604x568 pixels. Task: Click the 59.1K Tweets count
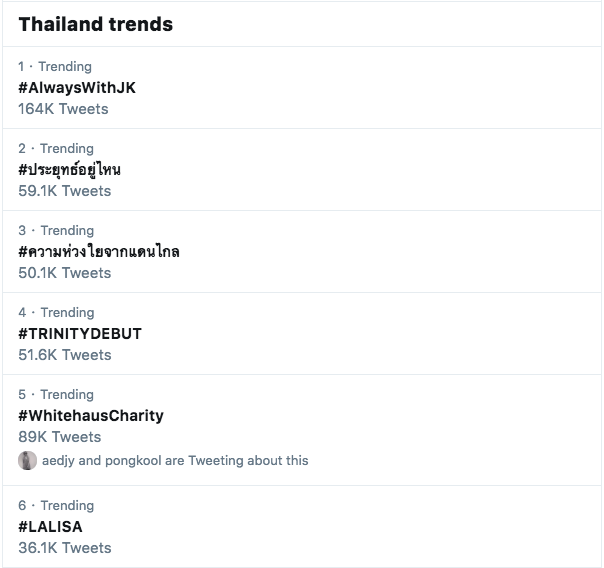click(x=65, y=191)
